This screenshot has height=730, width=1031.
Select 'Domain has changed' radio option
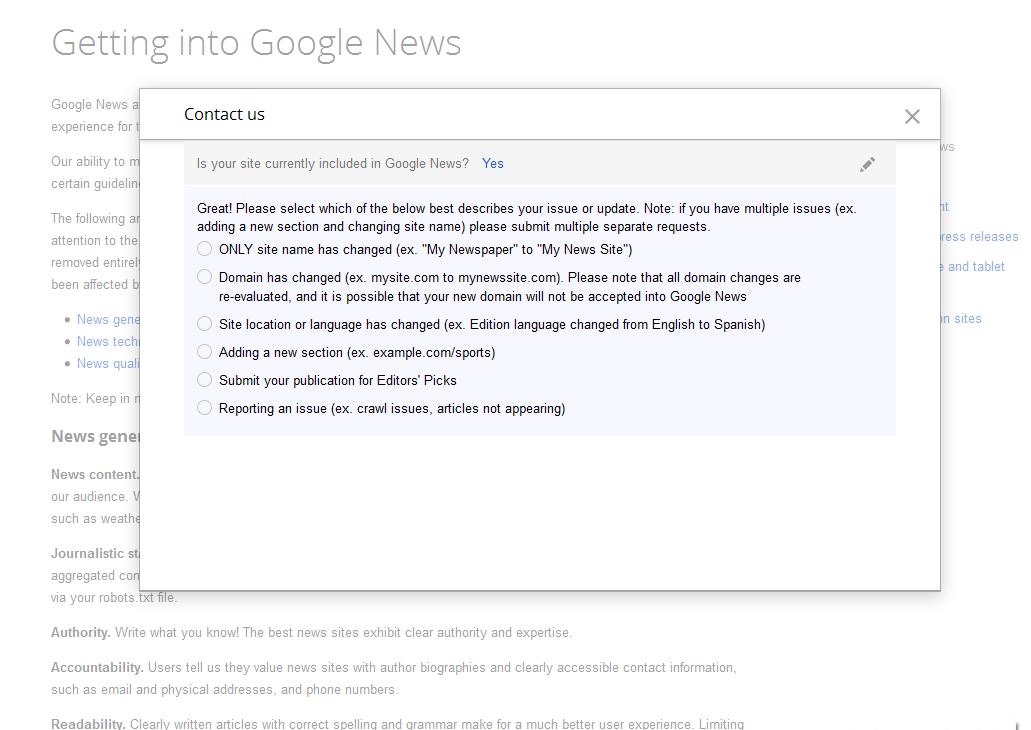click(x=204, y=277)
